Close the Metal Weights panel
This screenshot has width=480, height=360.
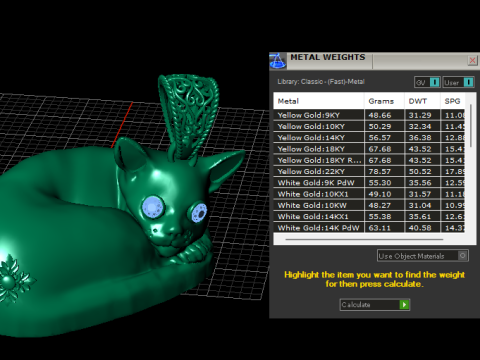point(472,60)
